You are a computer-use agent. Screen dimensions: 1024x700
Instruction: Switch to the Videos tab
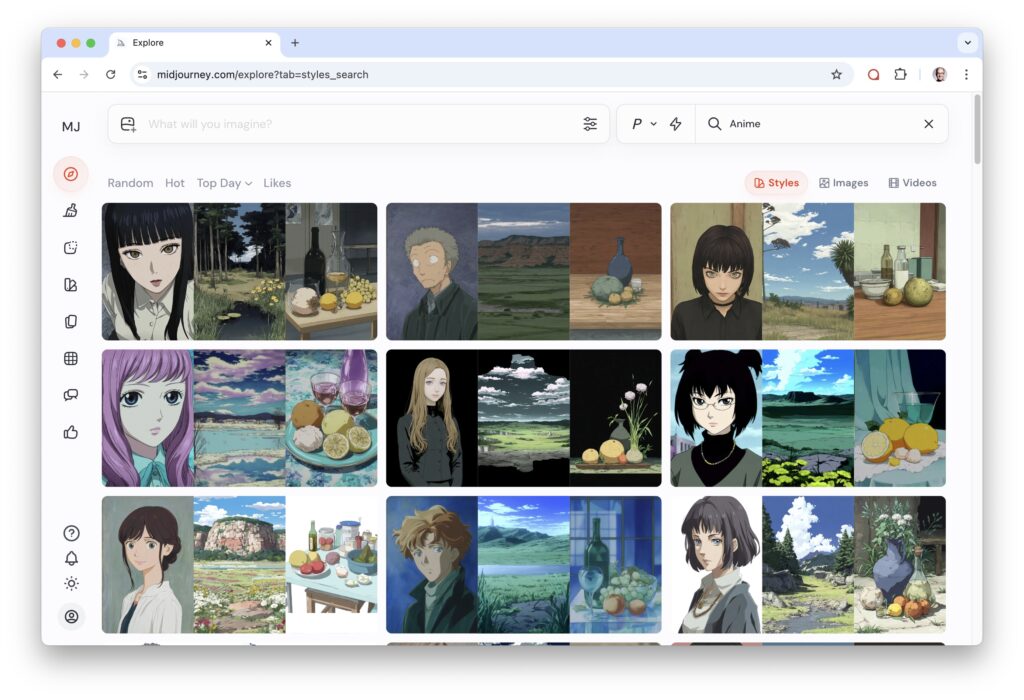click(912, 183)
